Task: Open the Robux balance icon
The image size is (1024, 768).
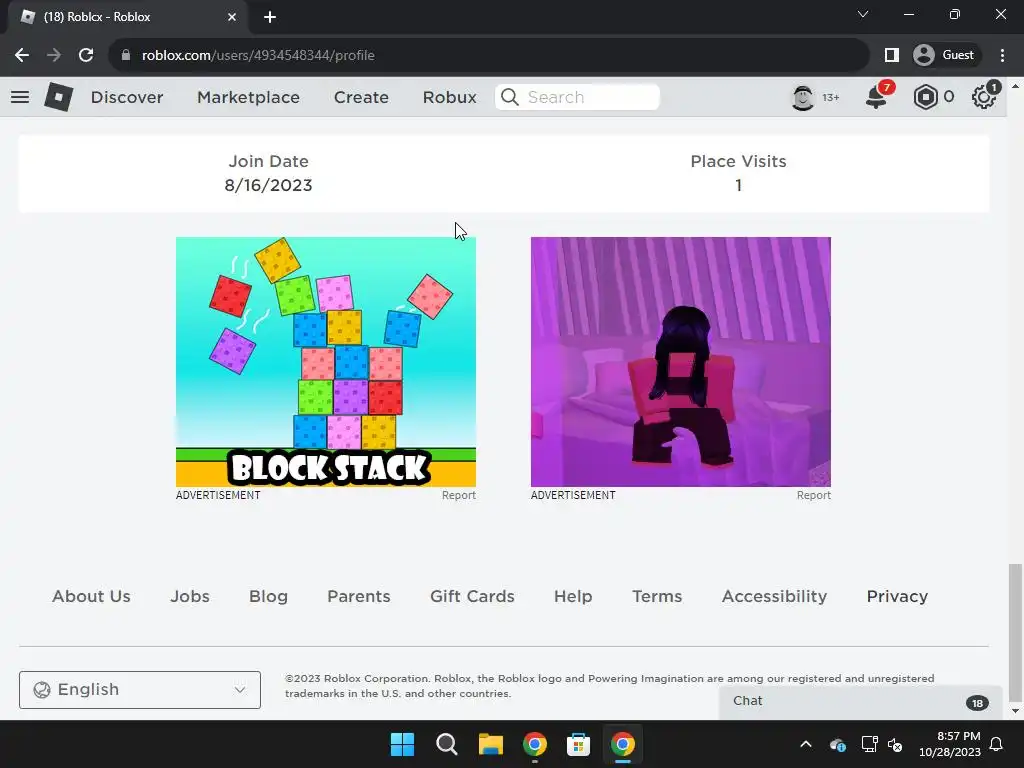Action: click(925, 97)
